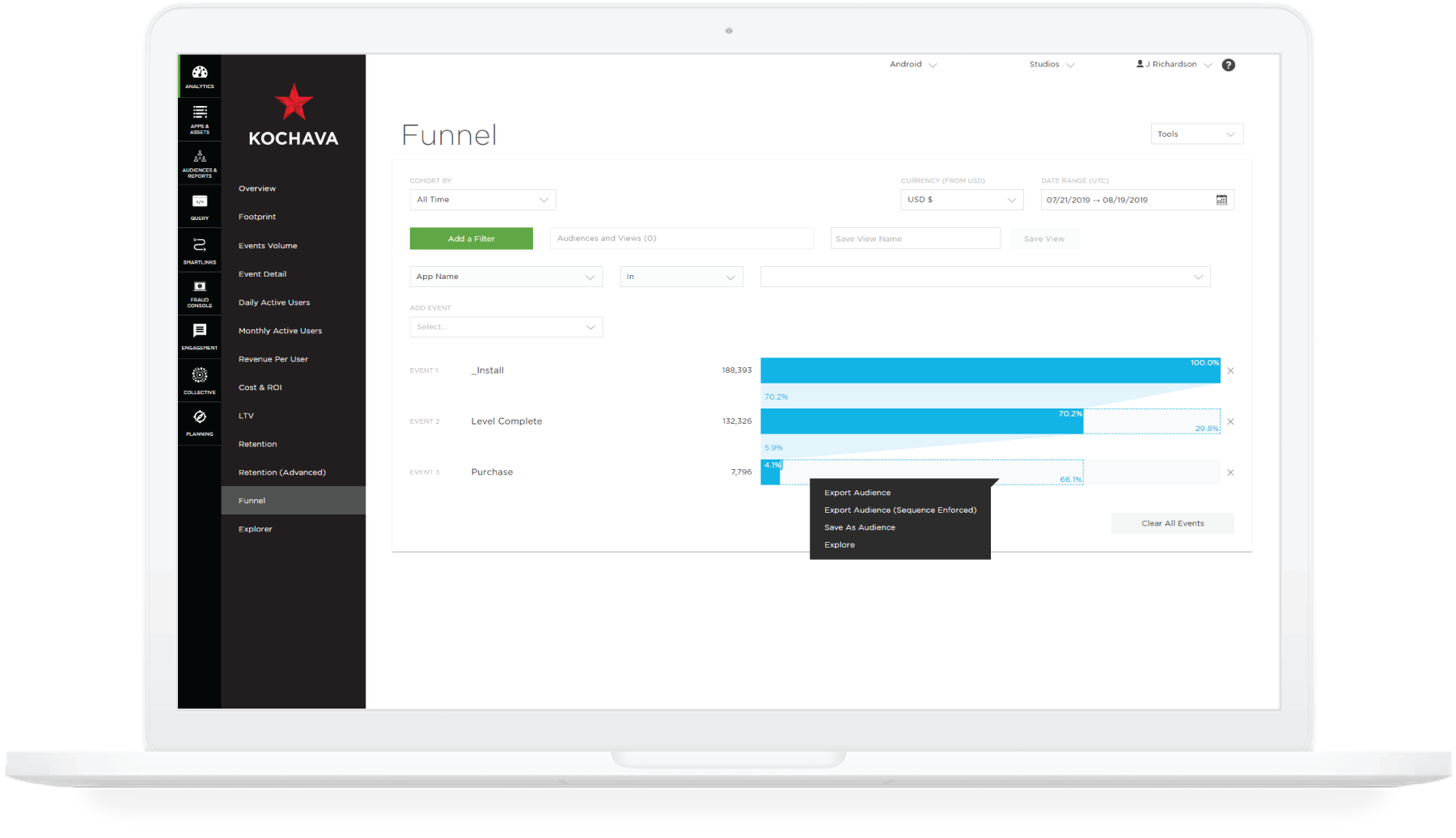Click the Purchase 4.1% funnel bar
The width and height of the screenshot is (1456, 838).
771,472
